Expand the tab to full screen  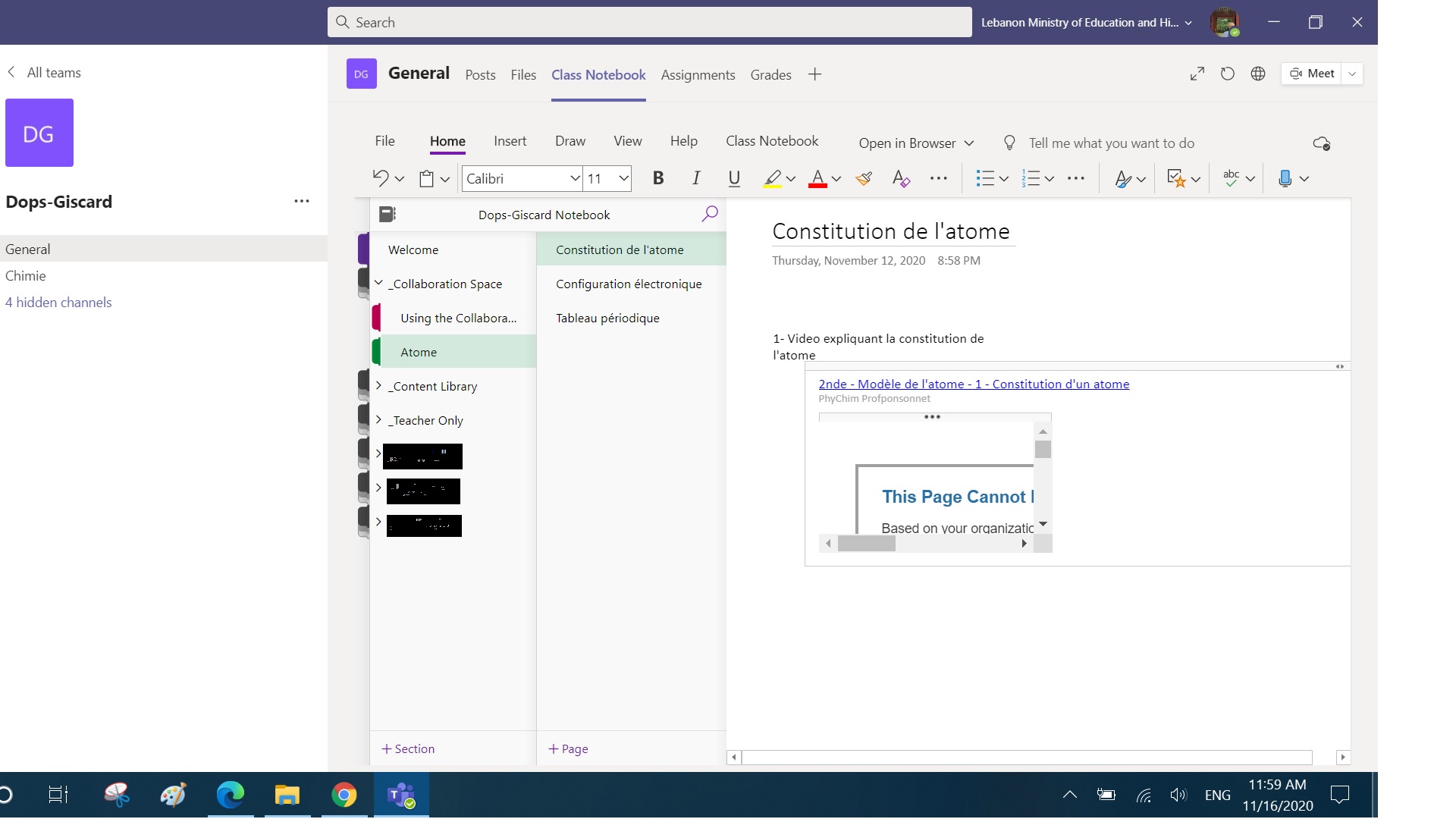click(x=1197, y=74)
